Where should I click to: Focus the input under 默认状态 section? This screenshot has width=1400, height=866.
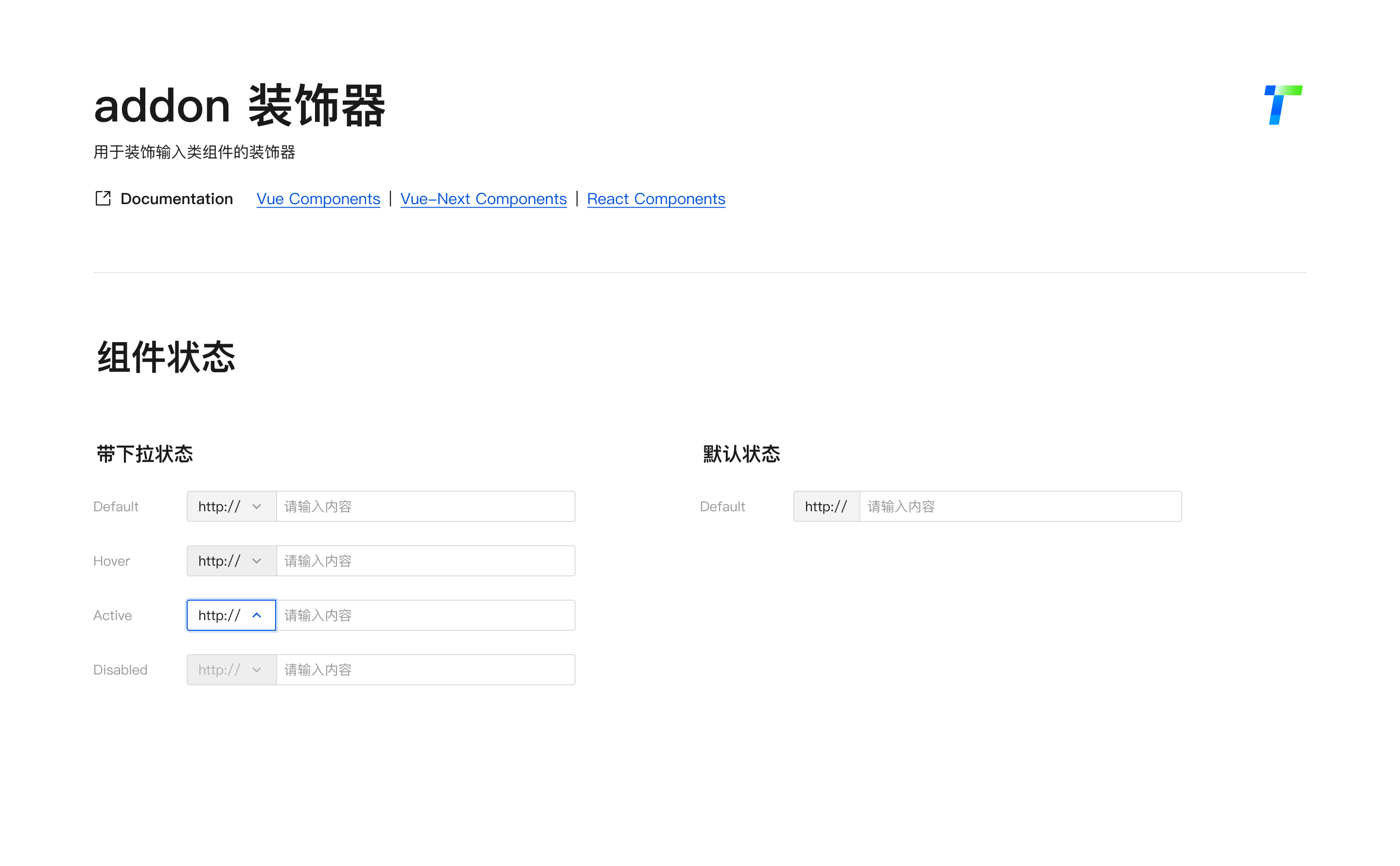[x=1020, y=506]
